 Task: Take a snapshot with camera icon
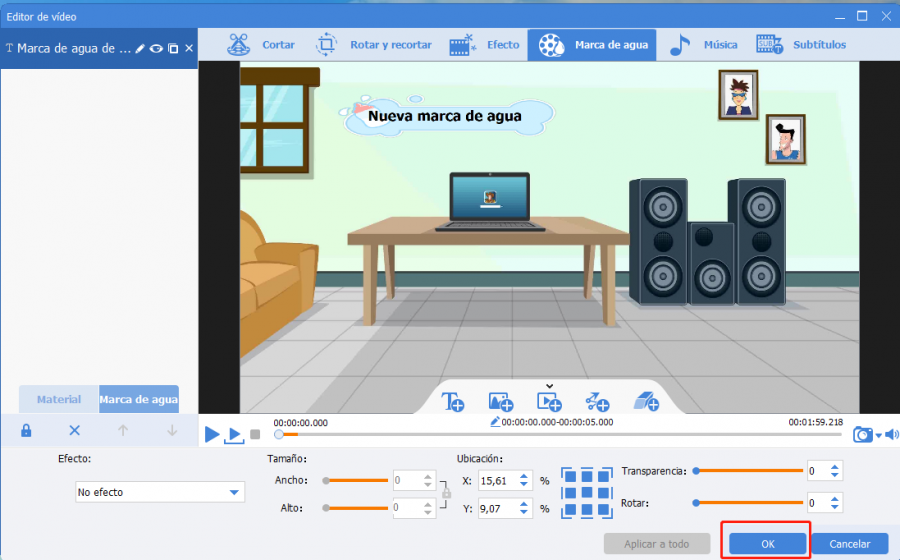(x=863, y=434)
